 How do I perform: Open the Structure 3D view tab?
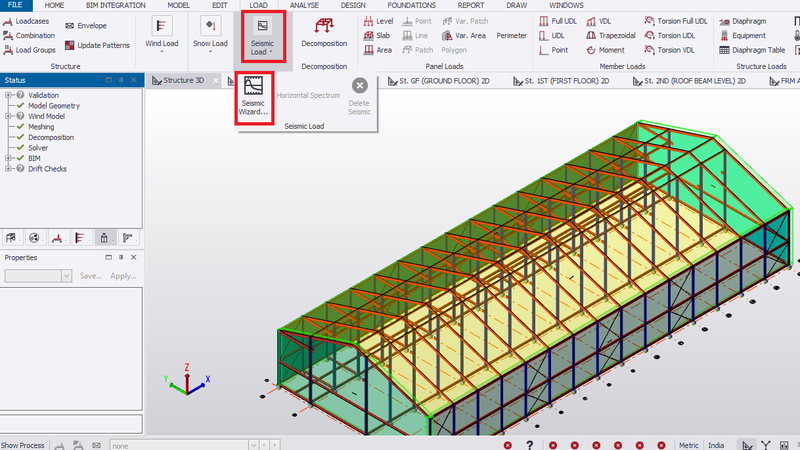(x=179, y=81)
